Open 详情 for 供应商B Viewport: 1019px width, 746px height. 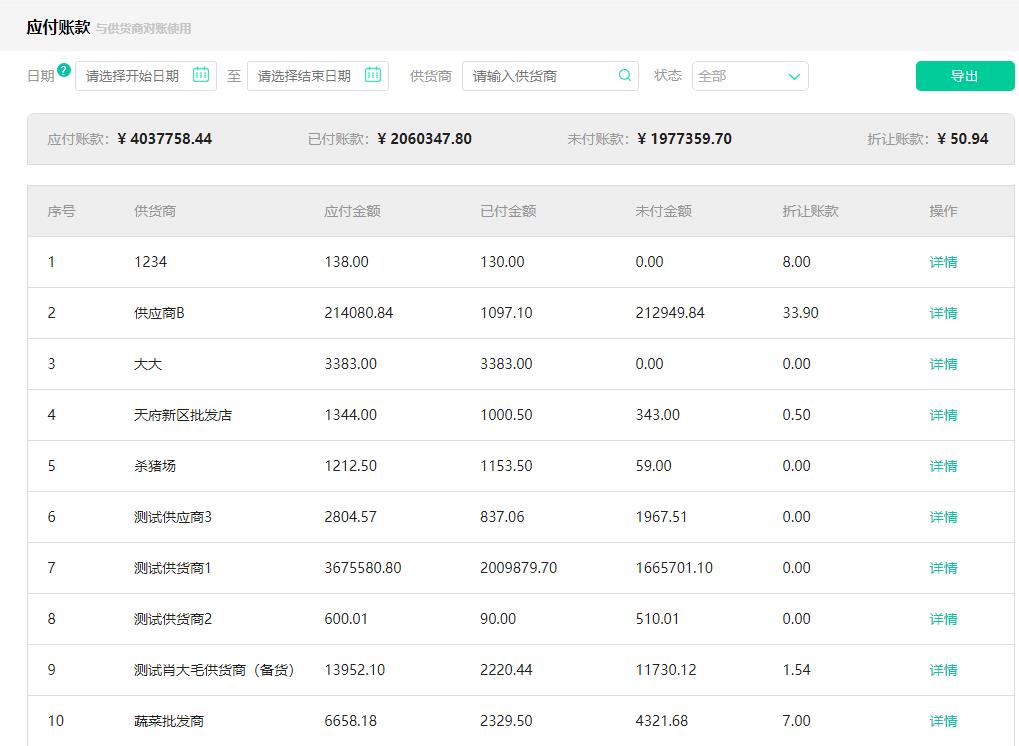click(x=941, y=312)
